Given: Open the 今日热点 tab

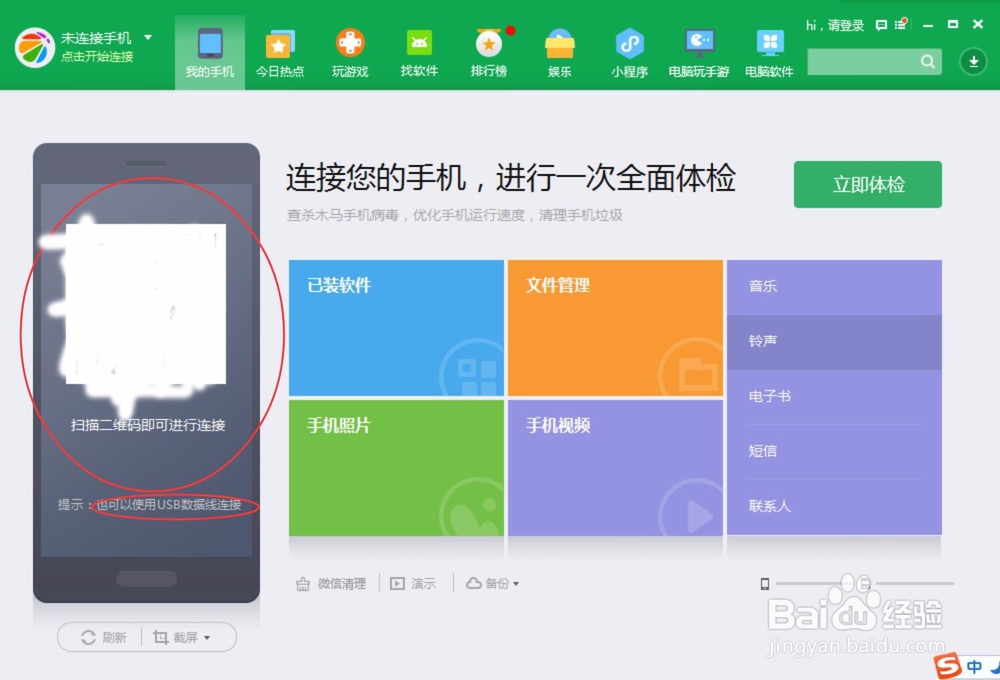Looking at the screenshot, I should tap(279, 53).
